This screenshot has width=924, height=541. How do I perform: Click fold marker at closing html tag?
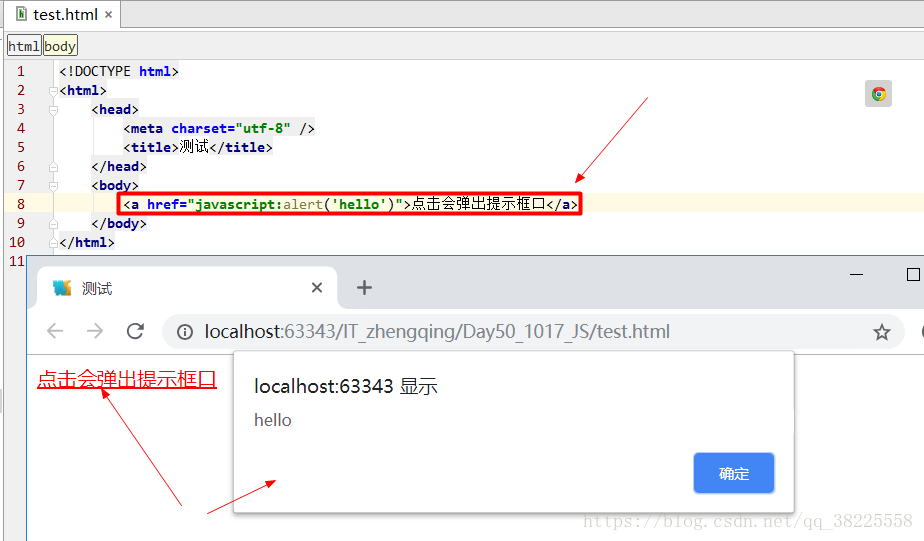(53, 243)
